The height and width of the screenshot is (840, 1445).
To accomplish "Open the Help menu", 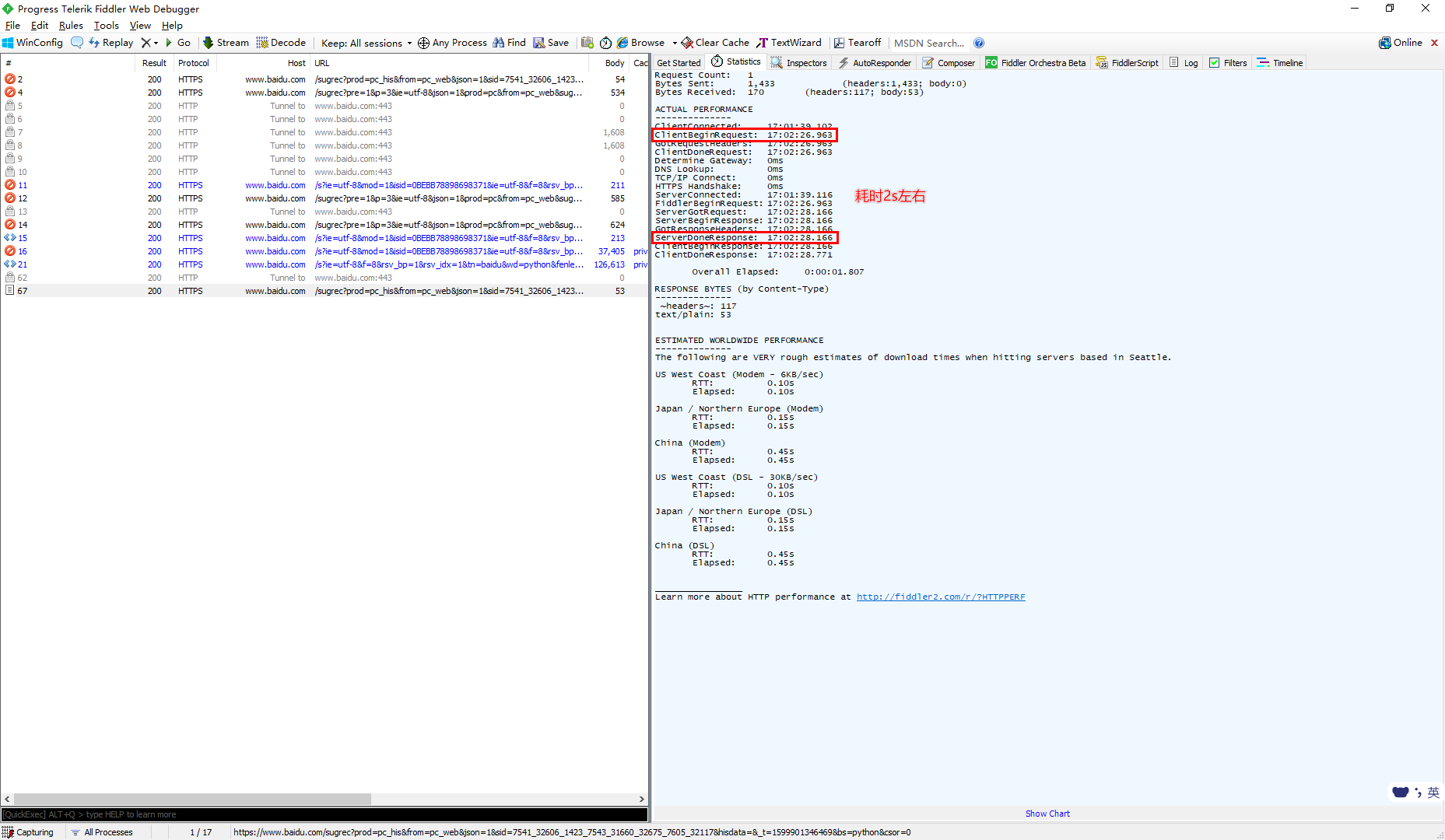I will point(172,26).
